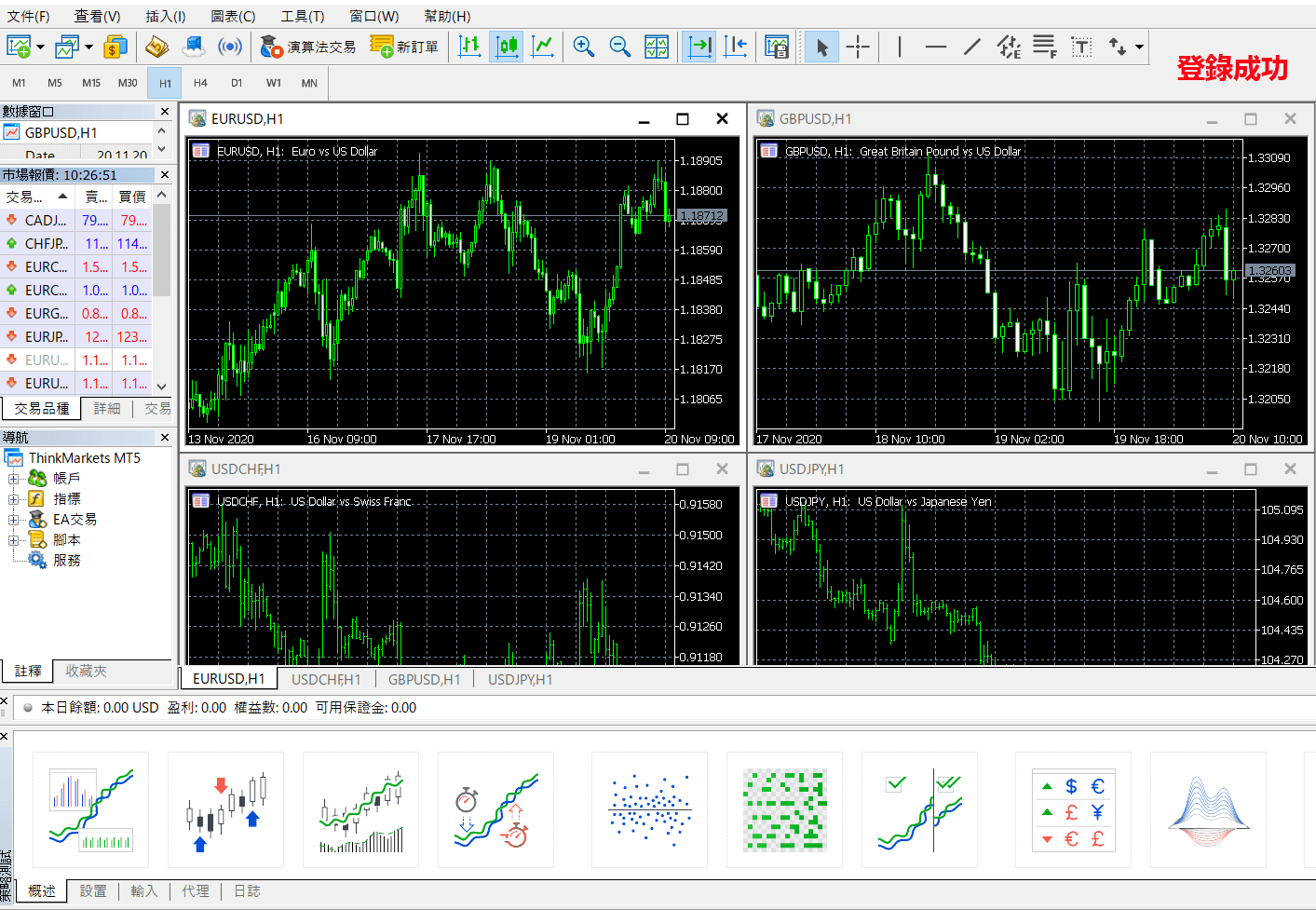Select CADJPY in the Market Watch list

coord(45,220)
